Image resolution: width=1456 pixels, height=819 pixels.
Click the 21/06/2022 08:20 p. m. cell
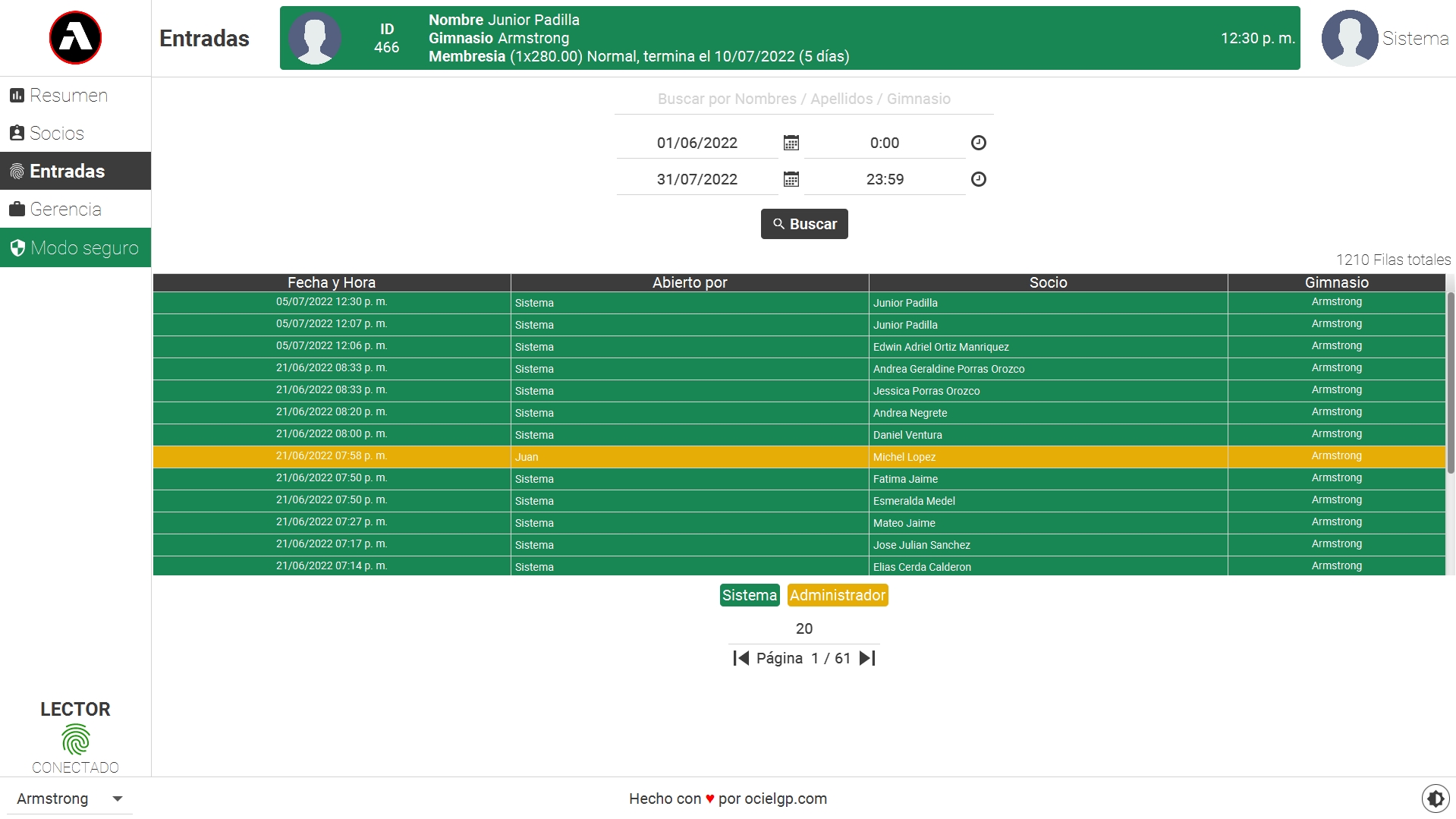(x=332, y=412)
